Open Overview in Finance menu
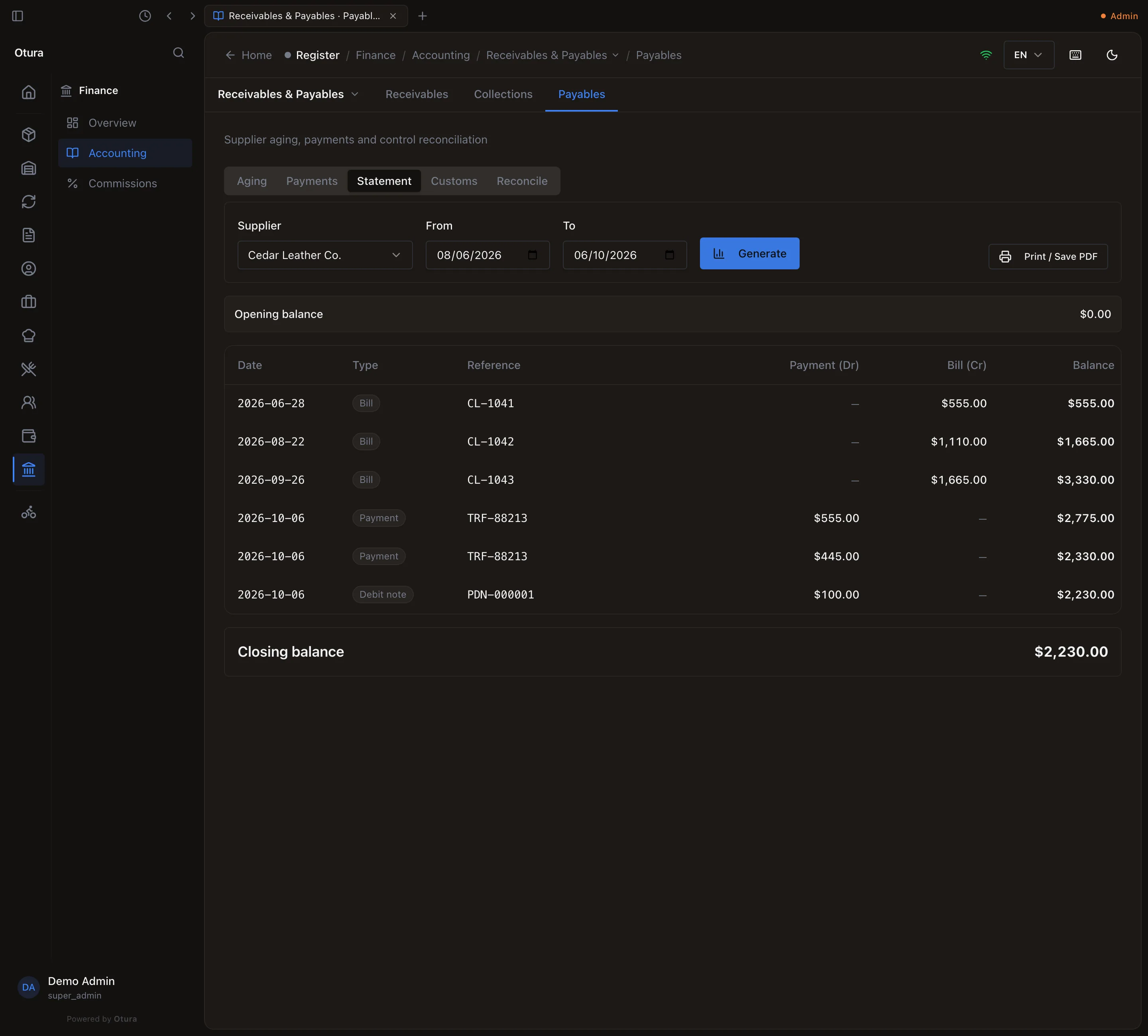Viewport: 1148px width, 1036px height. [125, 123]
